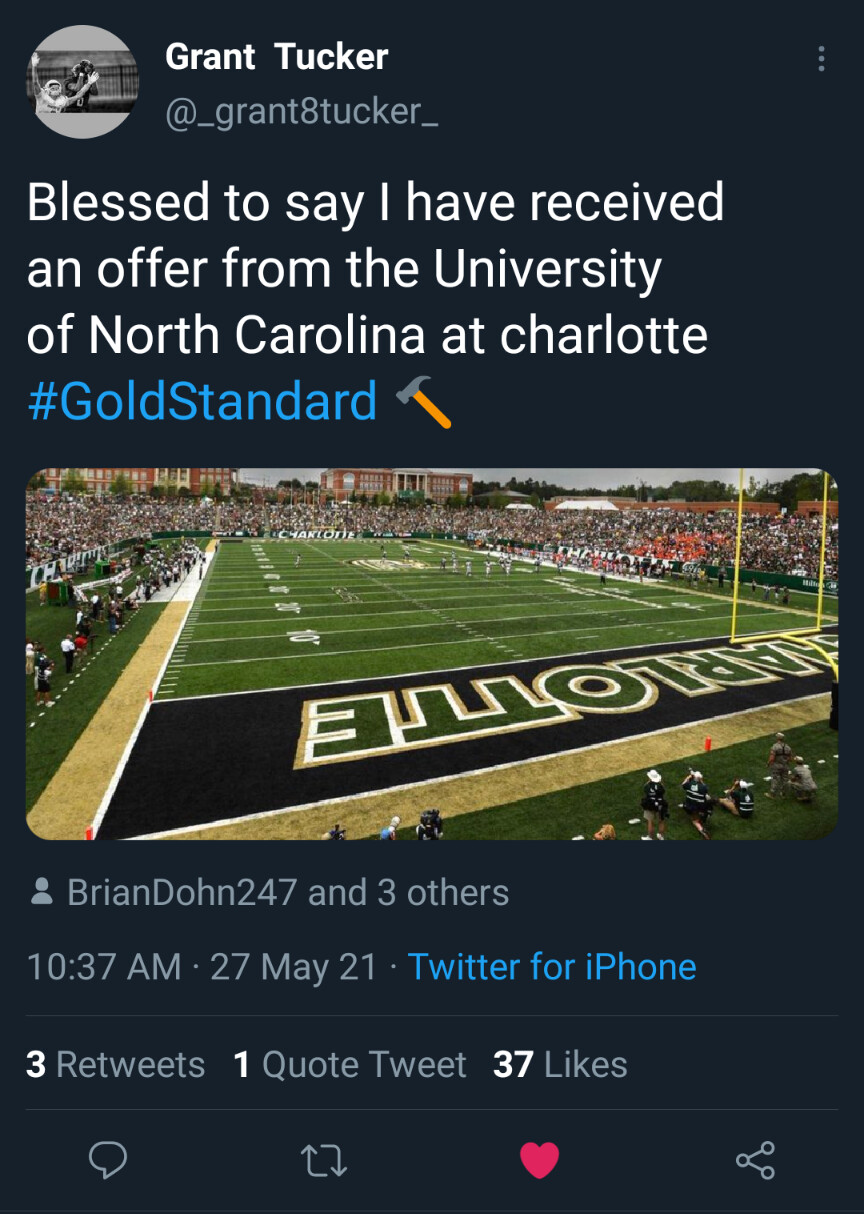864x1214 pixels.
Task: Show the 37 Likes list
Action: [560, 1064]
